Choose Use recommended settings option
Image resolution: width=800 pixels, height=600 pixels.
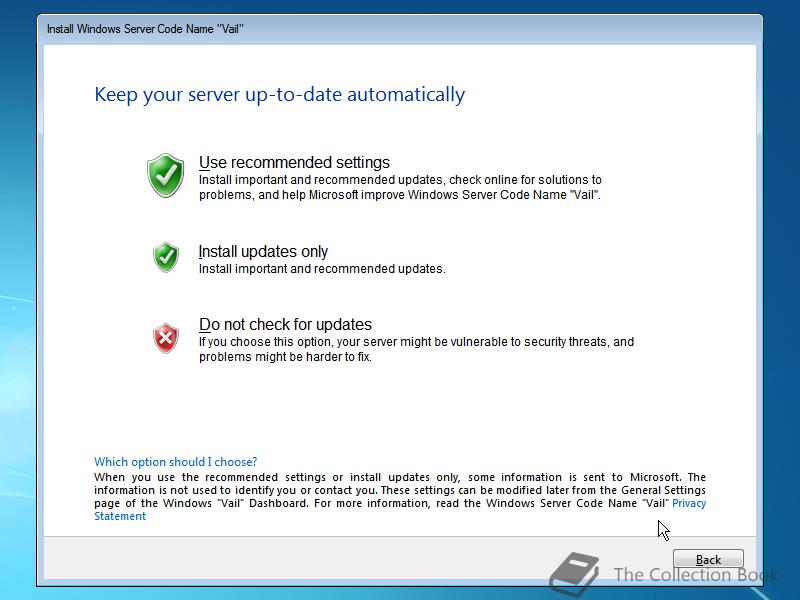pos(294,162)
